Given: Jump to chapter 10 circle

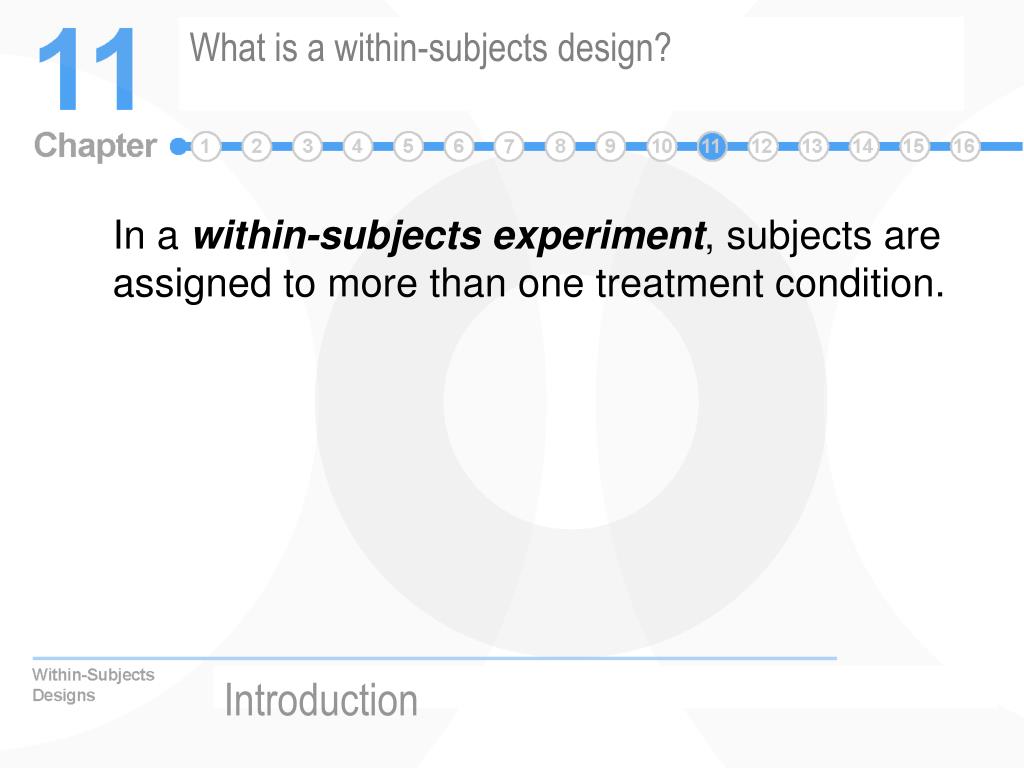Looking at the screenshot, I should tap(661, 146).
